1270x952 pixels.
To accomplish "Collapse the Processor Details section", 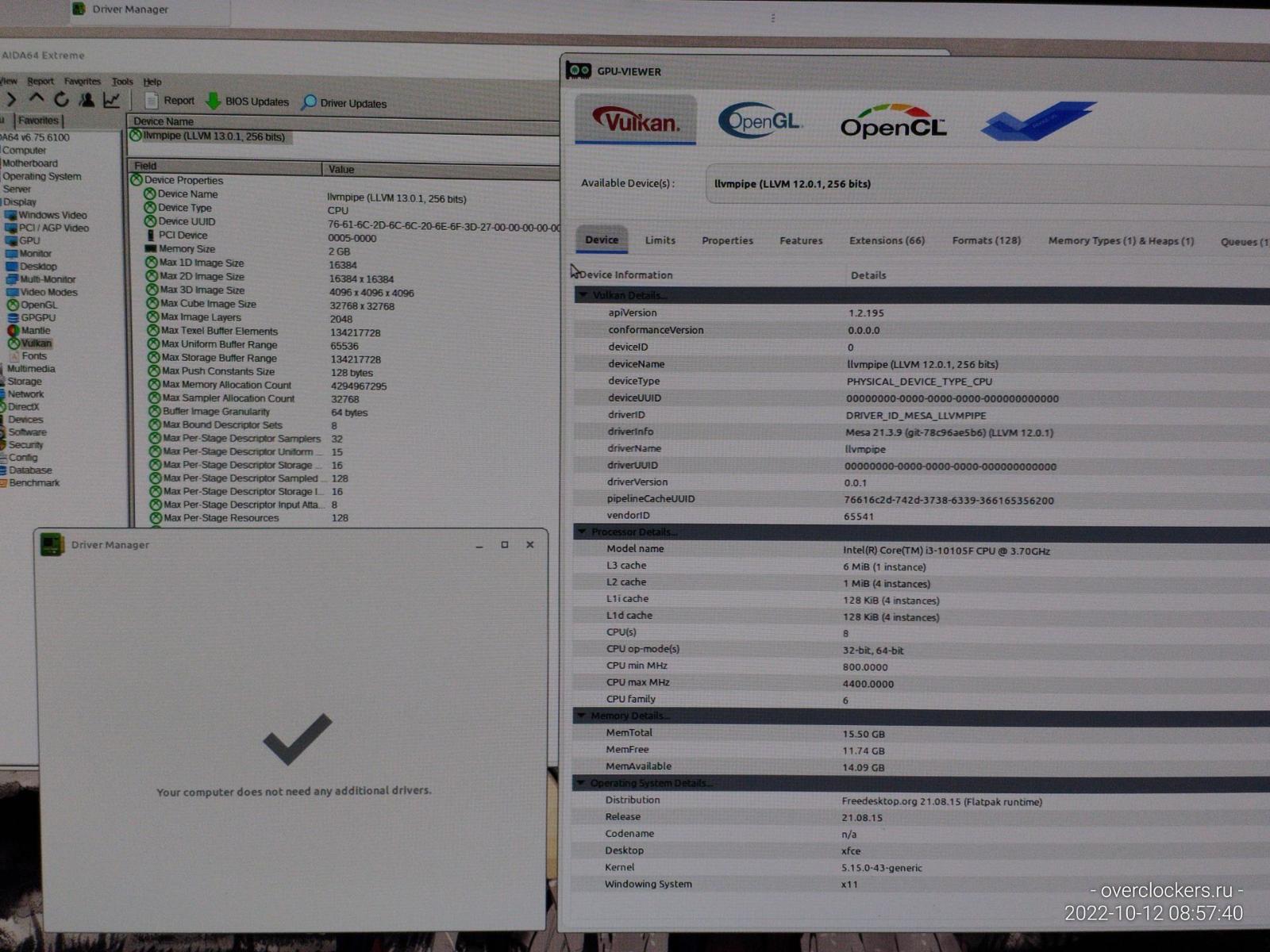I will (x=582, y=532).
